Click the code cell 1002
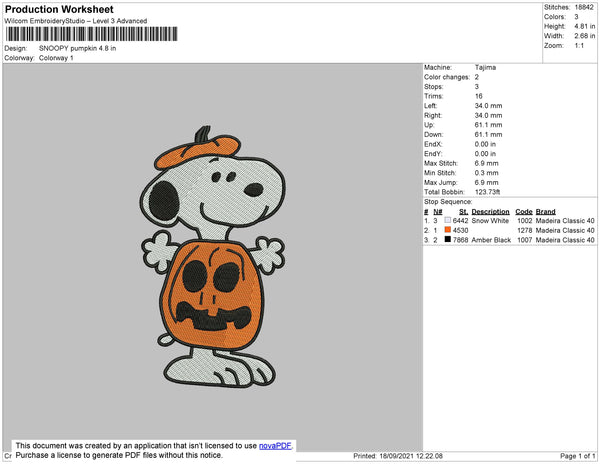This screenshot has width=600, height=464. pos(525,221)
